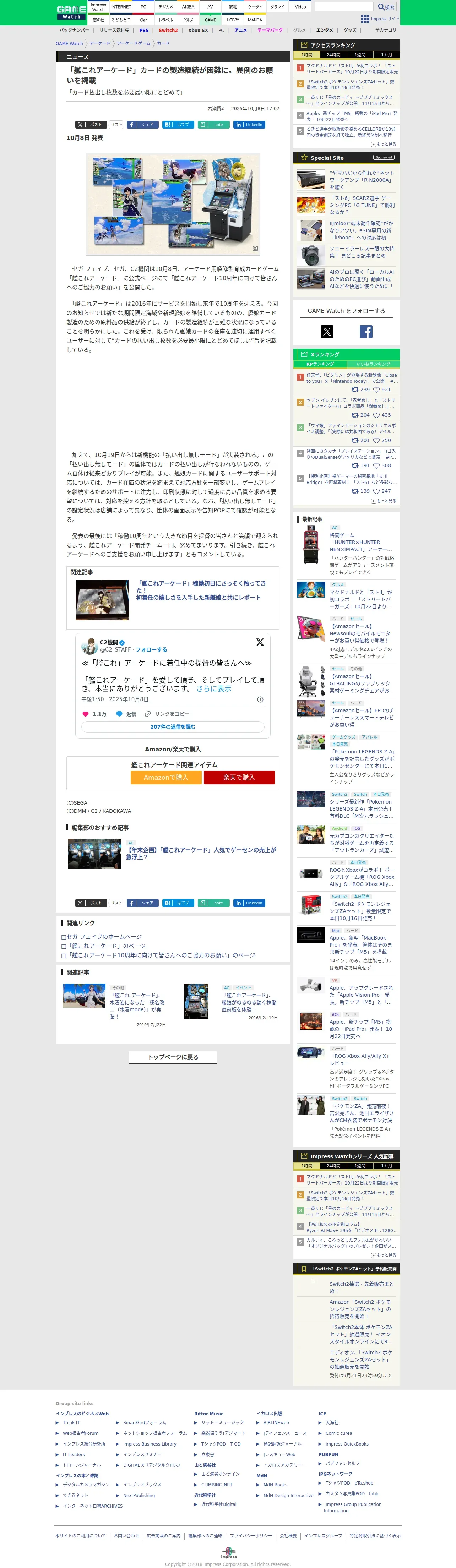Open 「艦これアーケード」のページ link
Image resolution: width=456 pixels, height=1568 pixels.
106,946
